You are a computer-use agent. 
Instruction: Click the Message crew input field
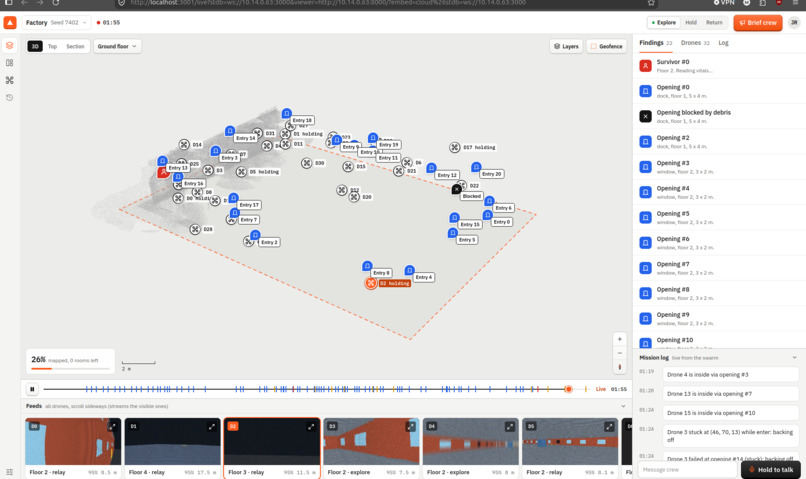[x=687, y=470]
